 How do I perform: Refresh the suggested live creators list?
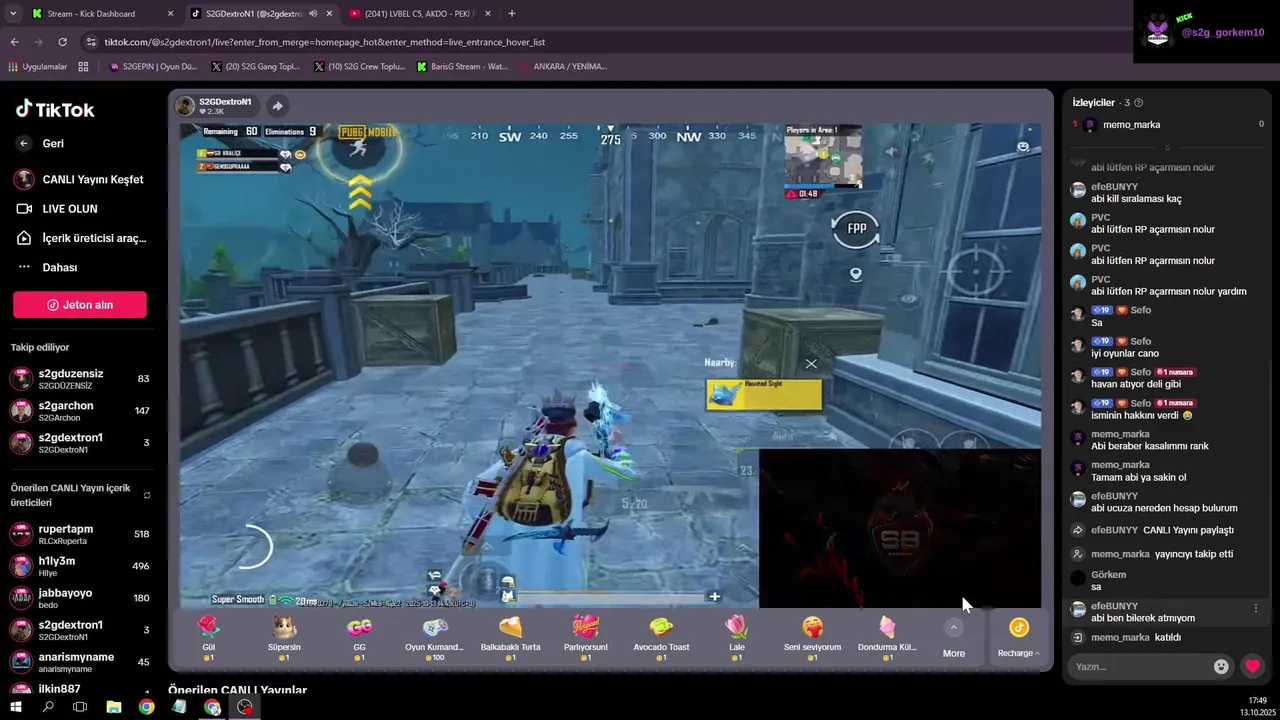coord(147,495)
